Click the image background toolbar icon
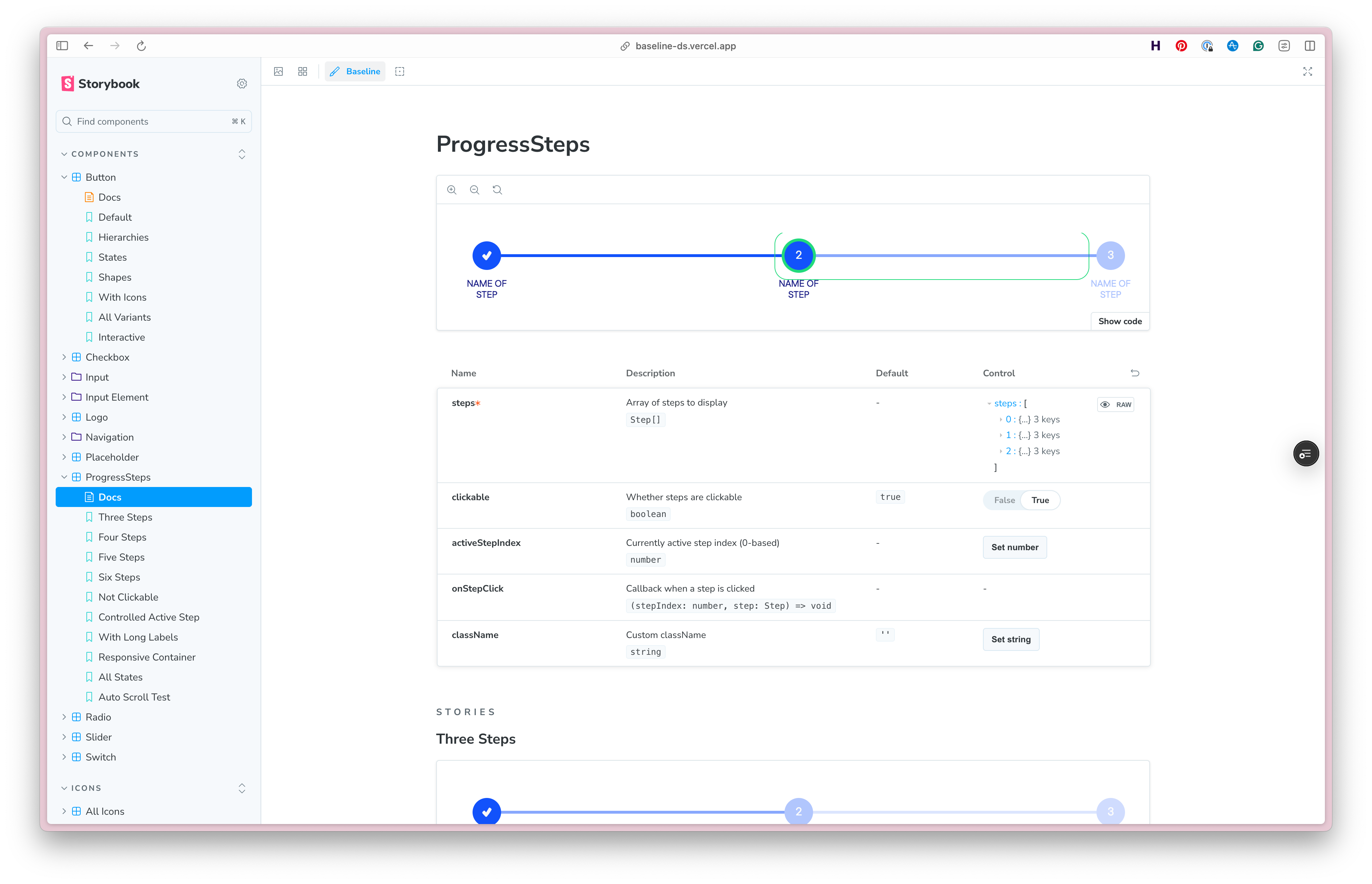This screenshot has width=1372, height=884. pos(278,72)
